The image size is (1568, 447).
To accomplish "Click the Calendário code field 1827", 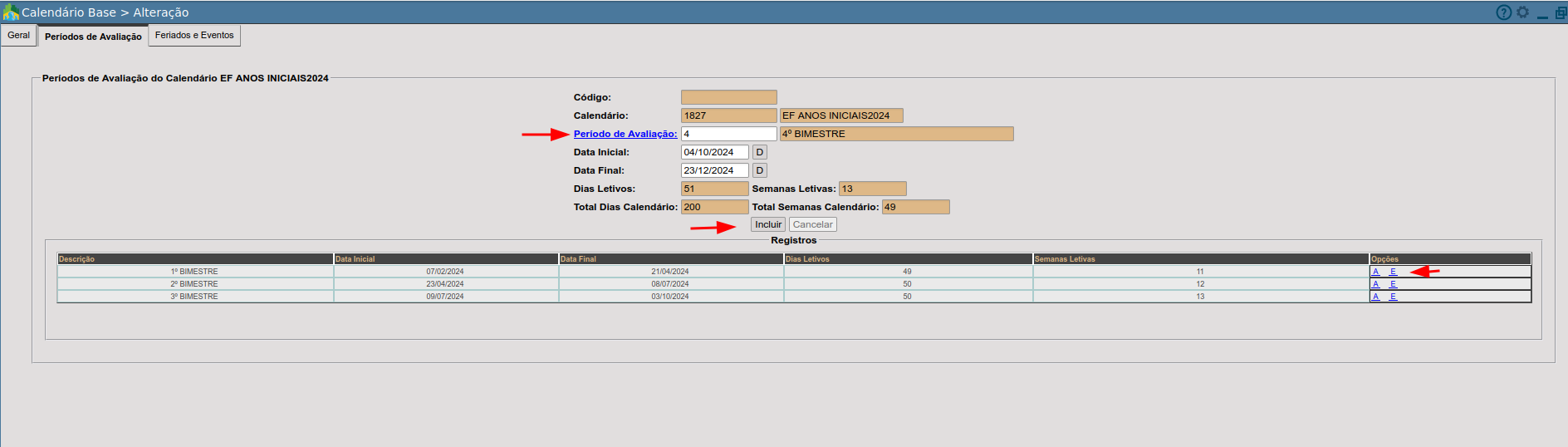I will point(729,115).
